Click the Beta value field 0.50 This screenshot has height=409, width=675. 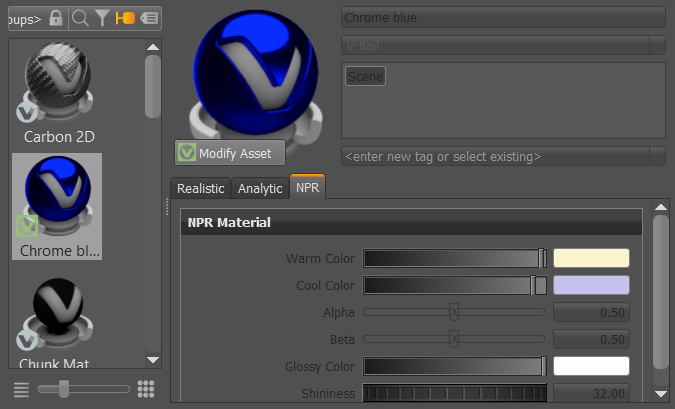point(591,339)
